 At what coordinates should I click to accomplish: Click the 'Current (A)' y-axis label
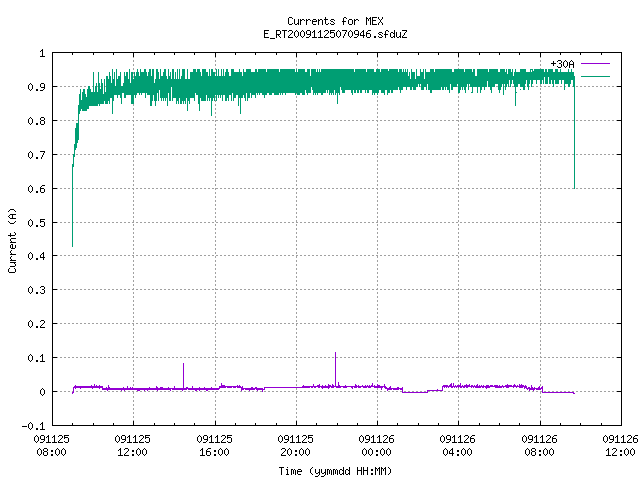click(x=12, y=240)
